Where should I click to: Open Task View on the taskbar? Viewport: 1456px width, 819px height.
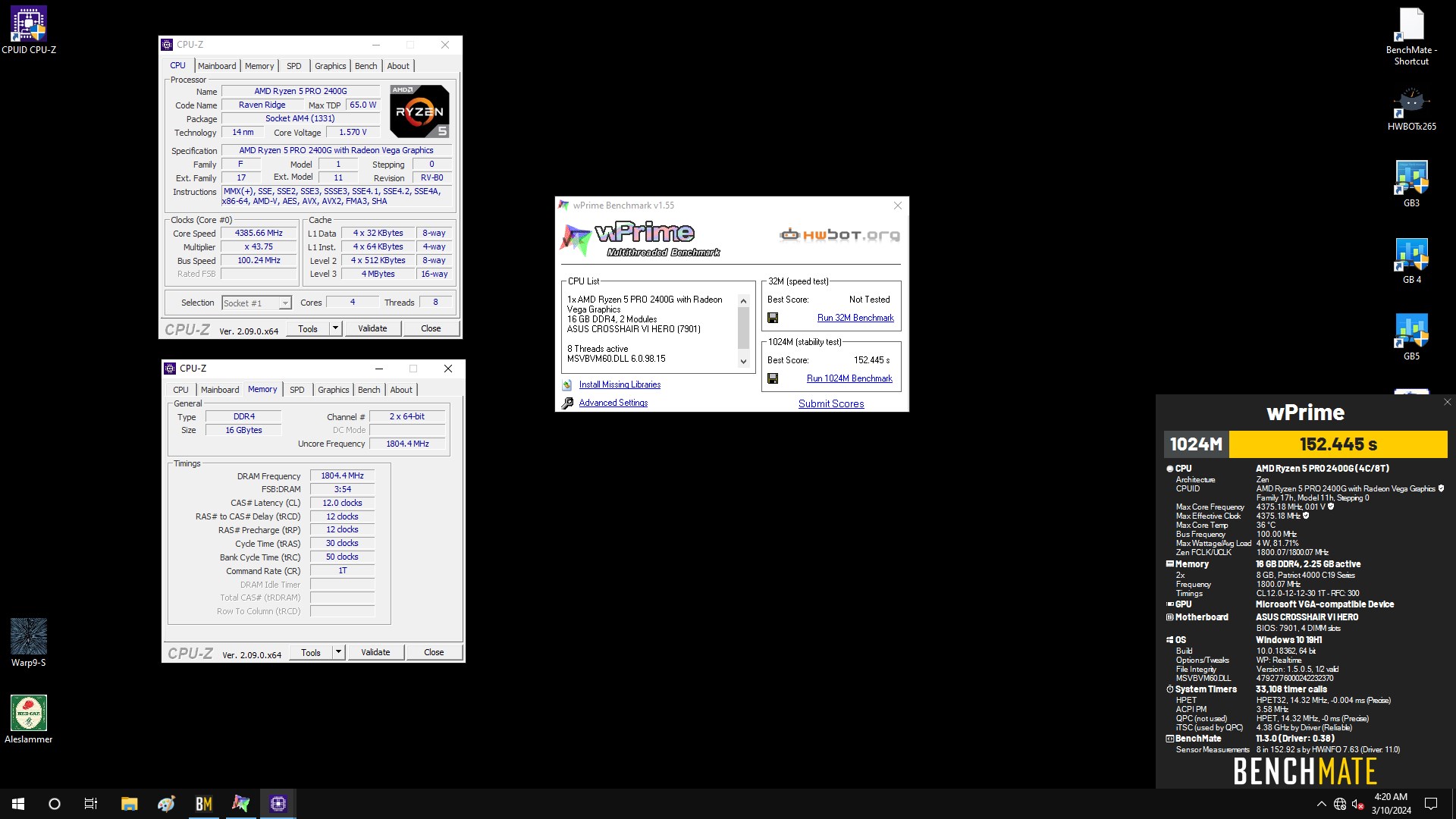click(91, 804)
